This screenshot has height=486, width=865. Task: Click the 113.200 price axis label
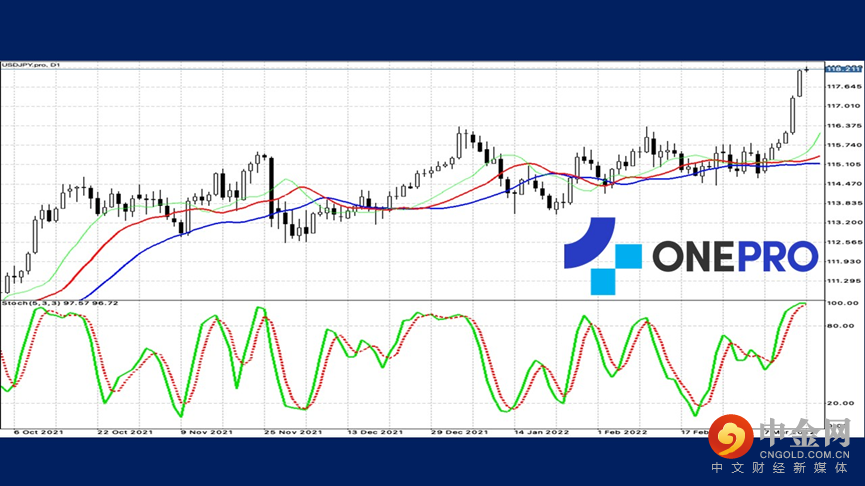pyautogui.click(x=843, y=222)
